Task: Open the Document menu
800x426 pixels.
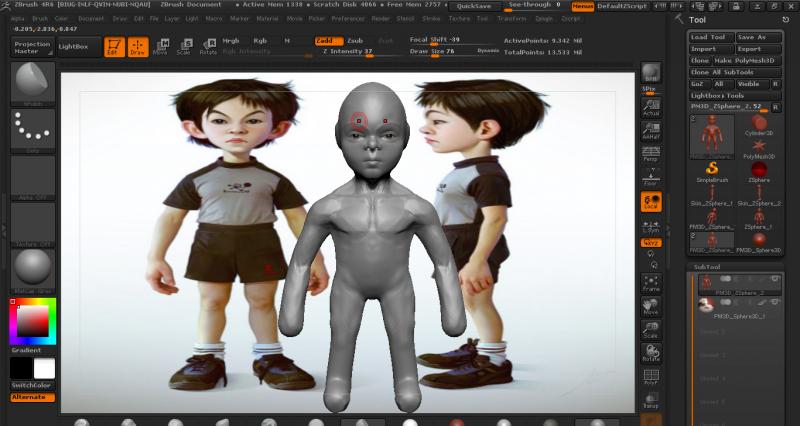Action: coord(91,18)
